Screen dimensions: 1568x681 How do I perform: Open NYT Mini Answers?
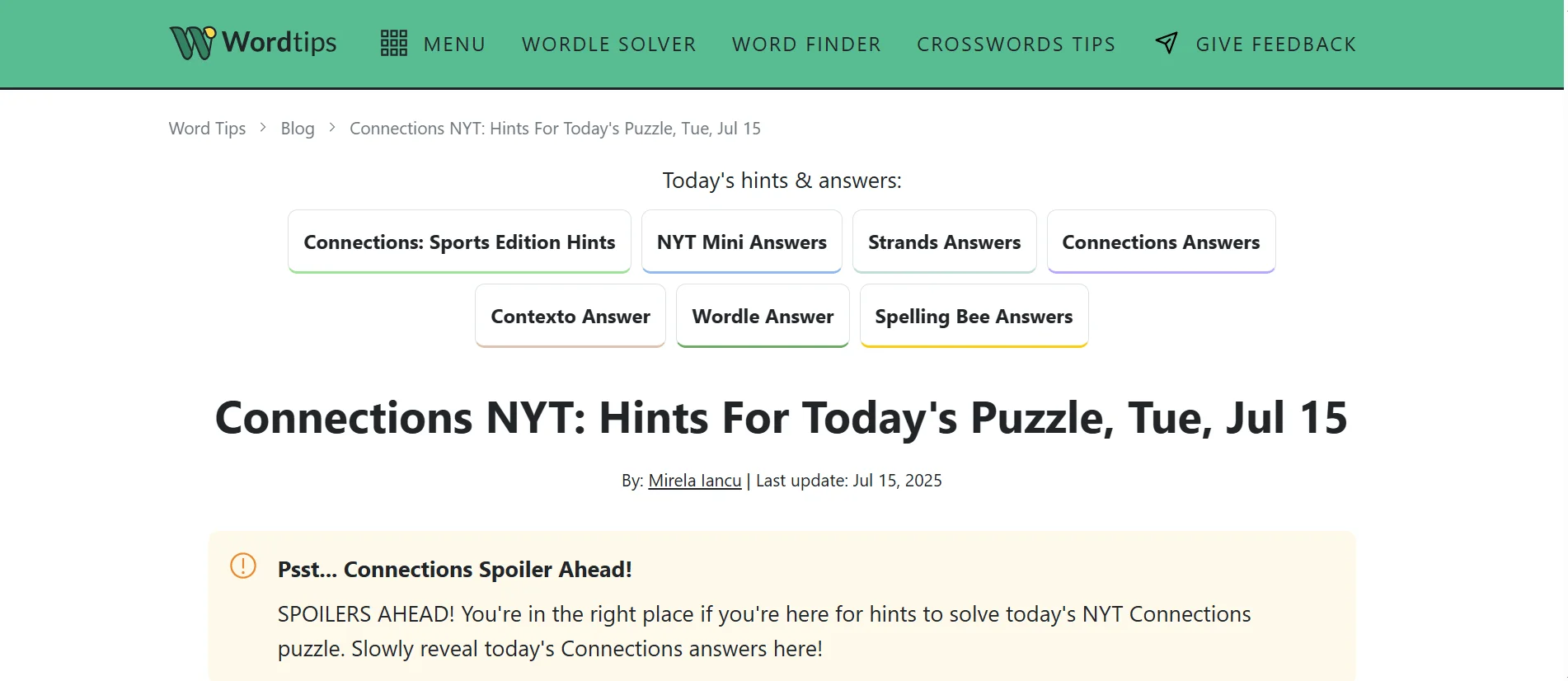tap(741, 242)
